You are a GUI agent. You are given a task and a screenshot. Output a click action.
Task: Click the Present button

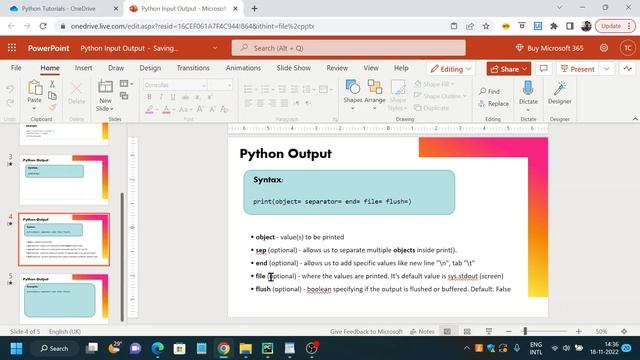coord(578,69)
